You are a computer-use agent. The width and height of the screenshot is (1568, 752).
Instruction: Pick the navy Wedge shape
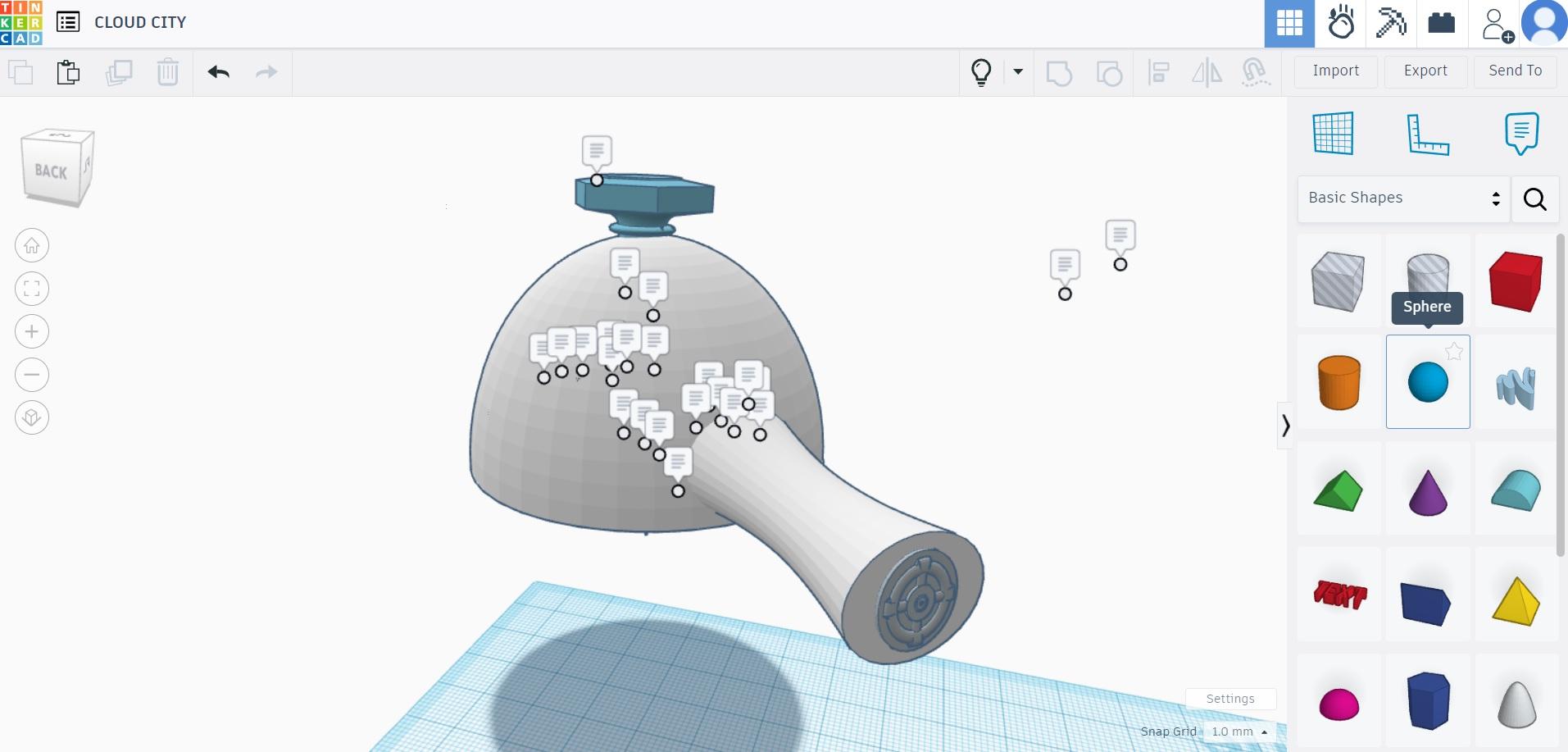coord(1426,604)
